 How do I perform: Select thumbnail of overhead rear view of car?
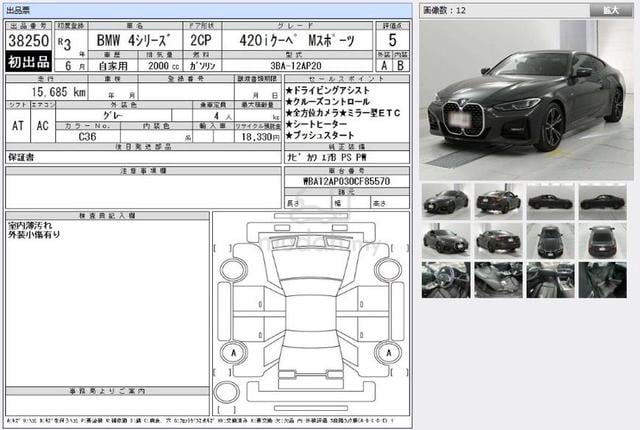pos(602,241)
